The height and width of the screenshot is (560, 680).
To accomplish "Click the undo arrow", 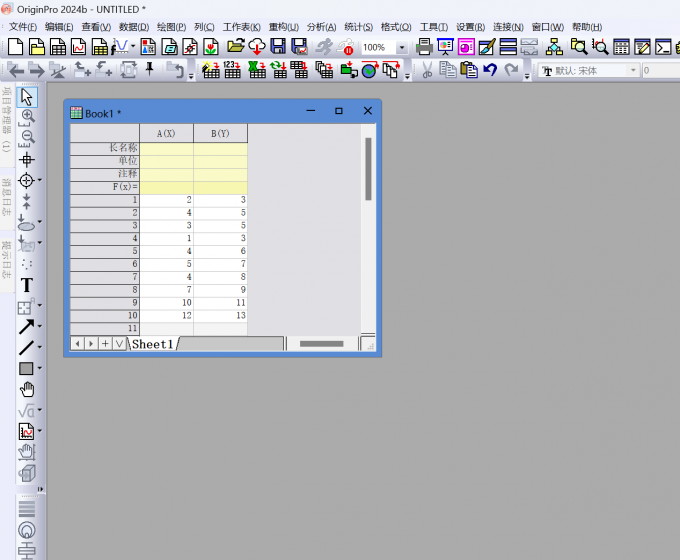I will point(490,70).
